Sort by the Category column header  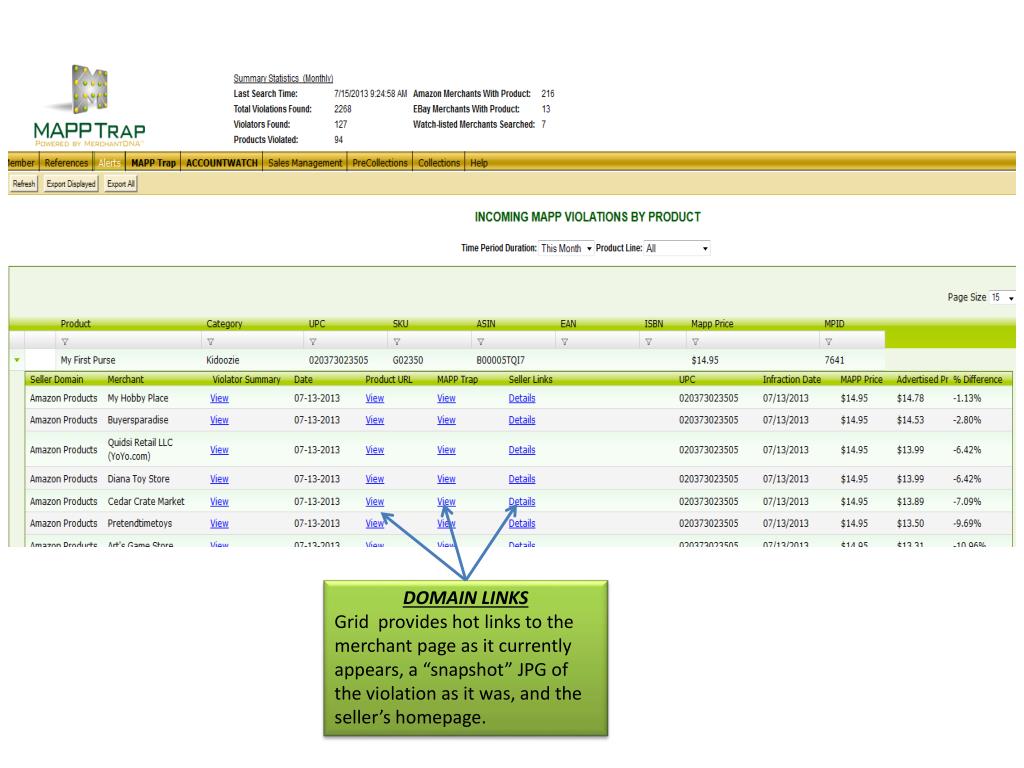tap(224, 324)
